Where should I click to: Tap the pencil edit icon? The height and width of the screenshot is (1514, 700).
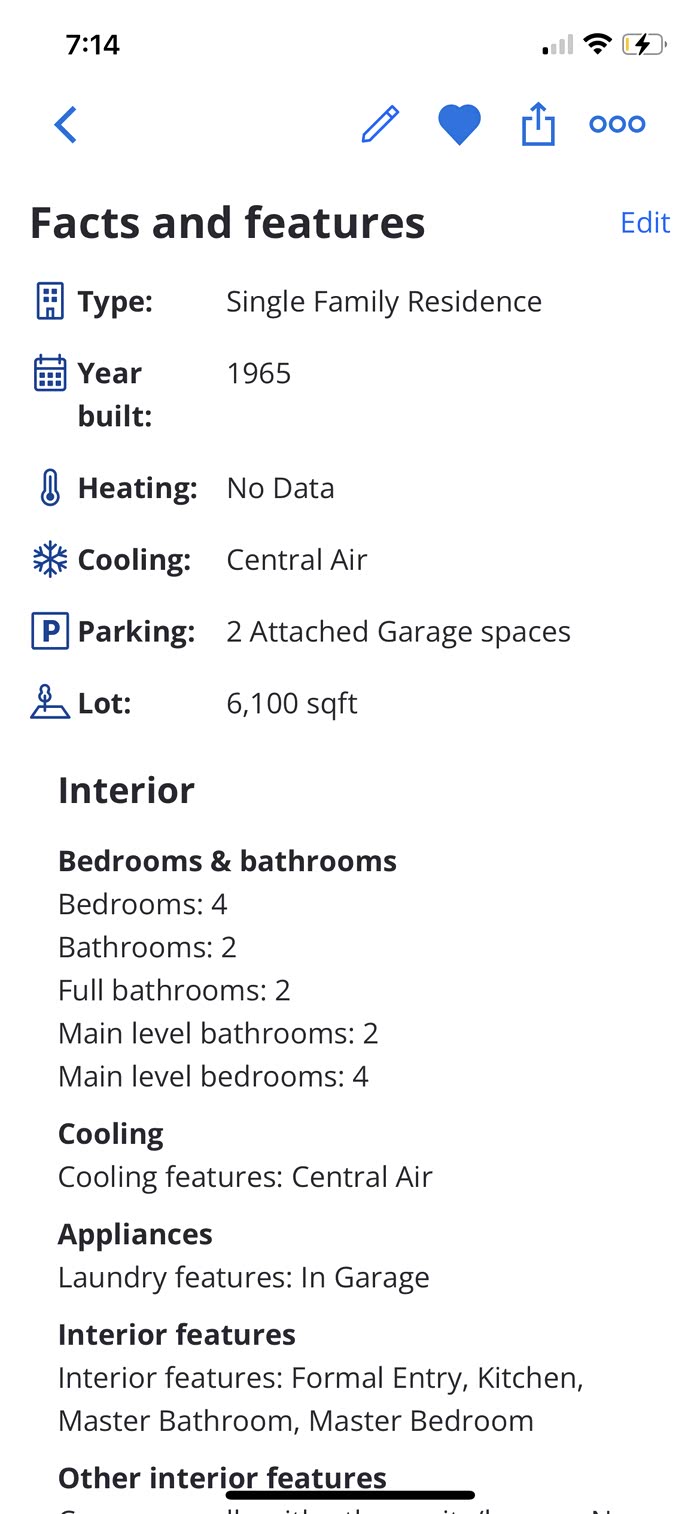380,125
